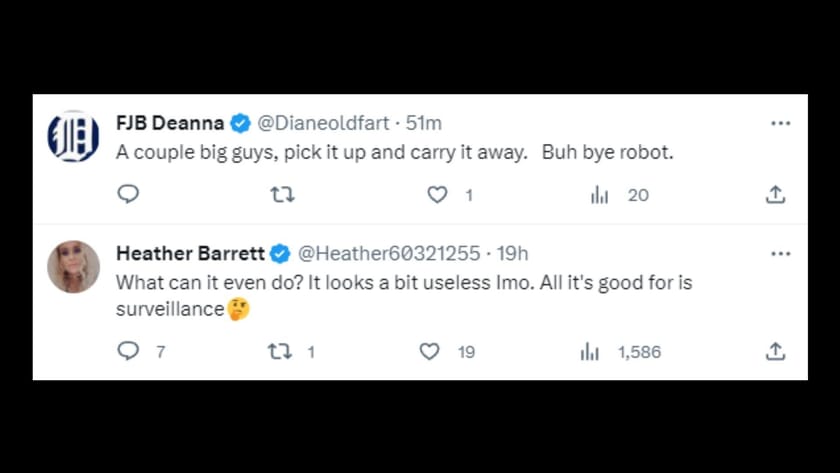
Task: Open more options for Heather Barrett's tweet
Action: point(780,254)
